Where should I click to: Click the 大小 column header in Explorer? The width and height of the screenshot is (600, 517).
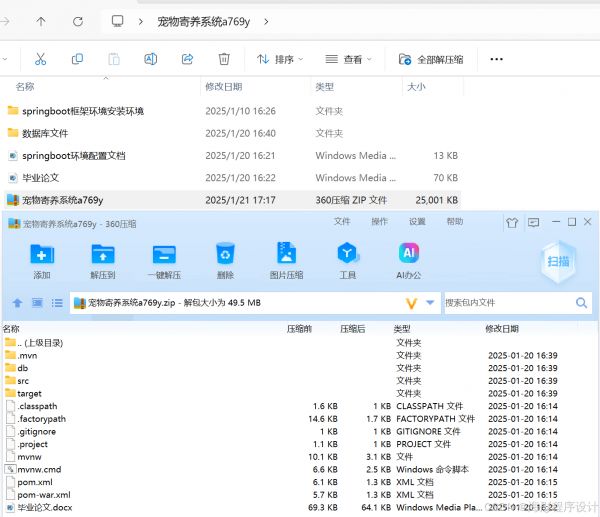coord(416,87)
